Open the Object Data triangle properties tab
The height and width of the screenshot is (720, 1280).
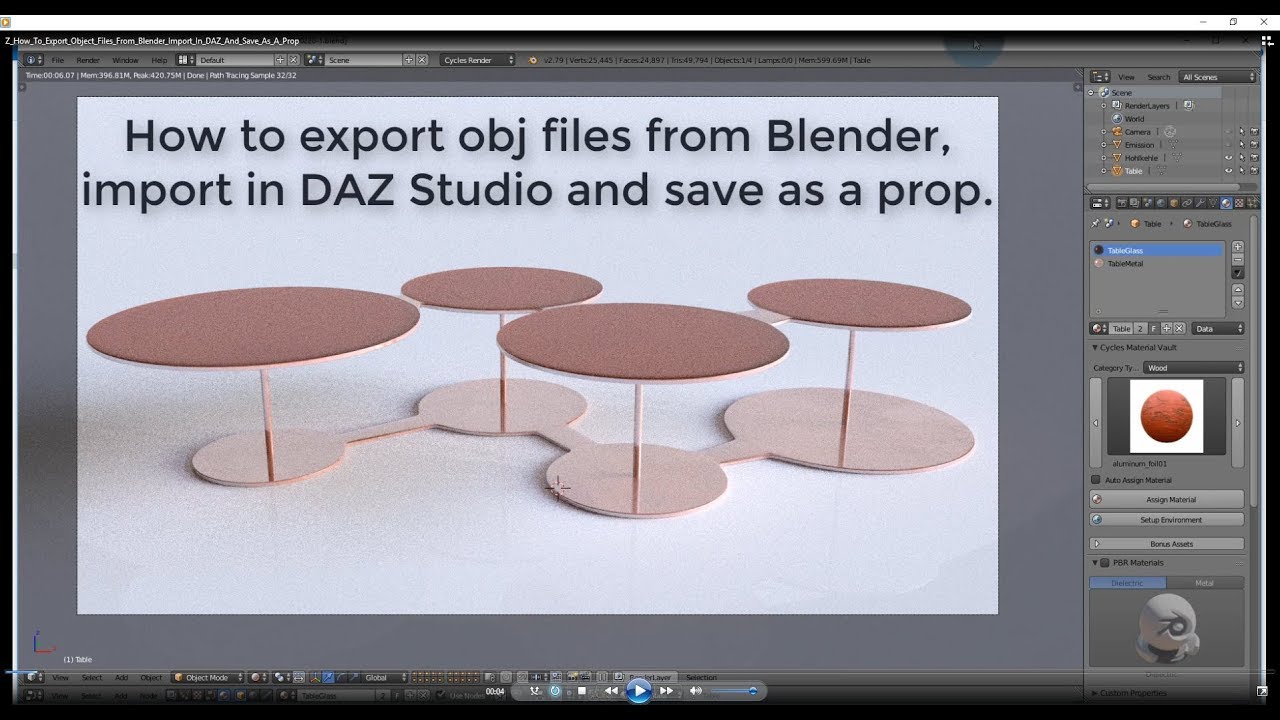(1213, 203)
